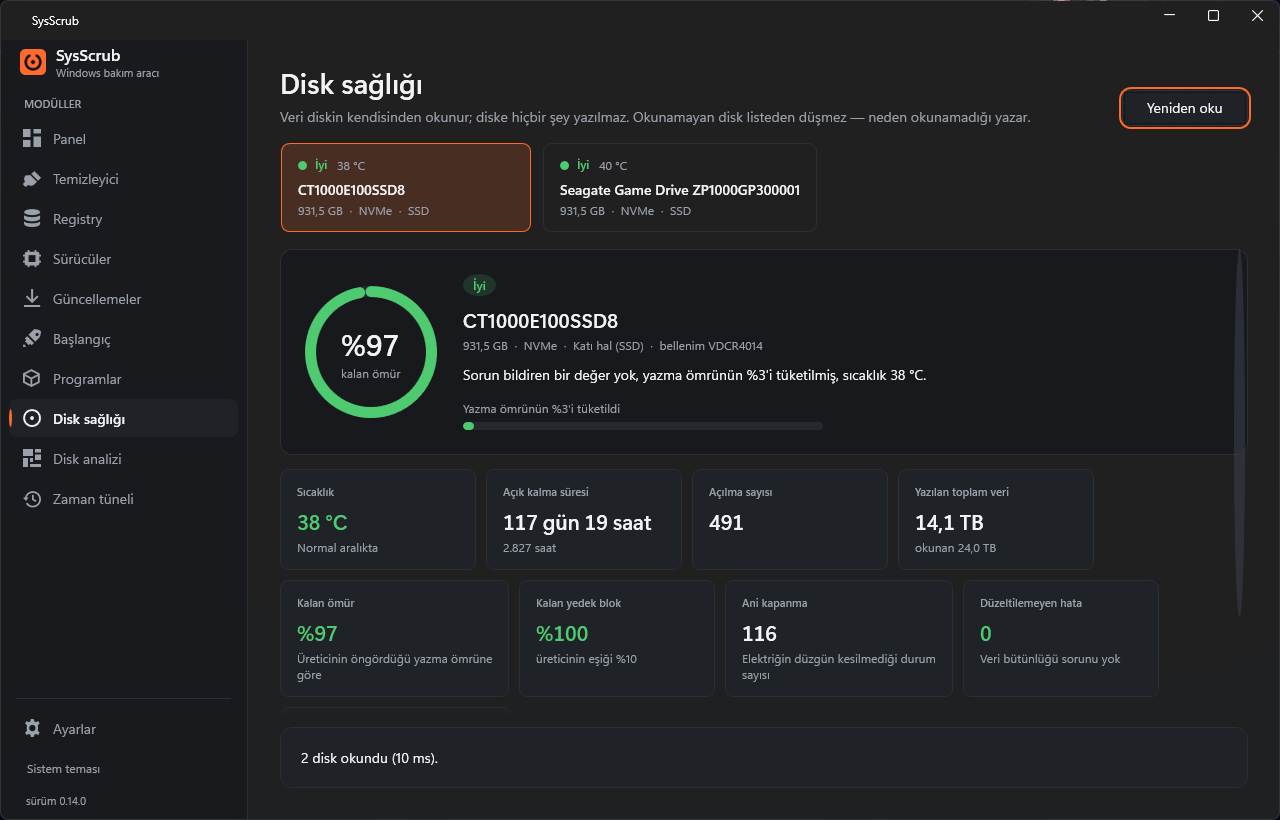
Task: Click the Zaman tüneli history icon
Action: point(32,499)
